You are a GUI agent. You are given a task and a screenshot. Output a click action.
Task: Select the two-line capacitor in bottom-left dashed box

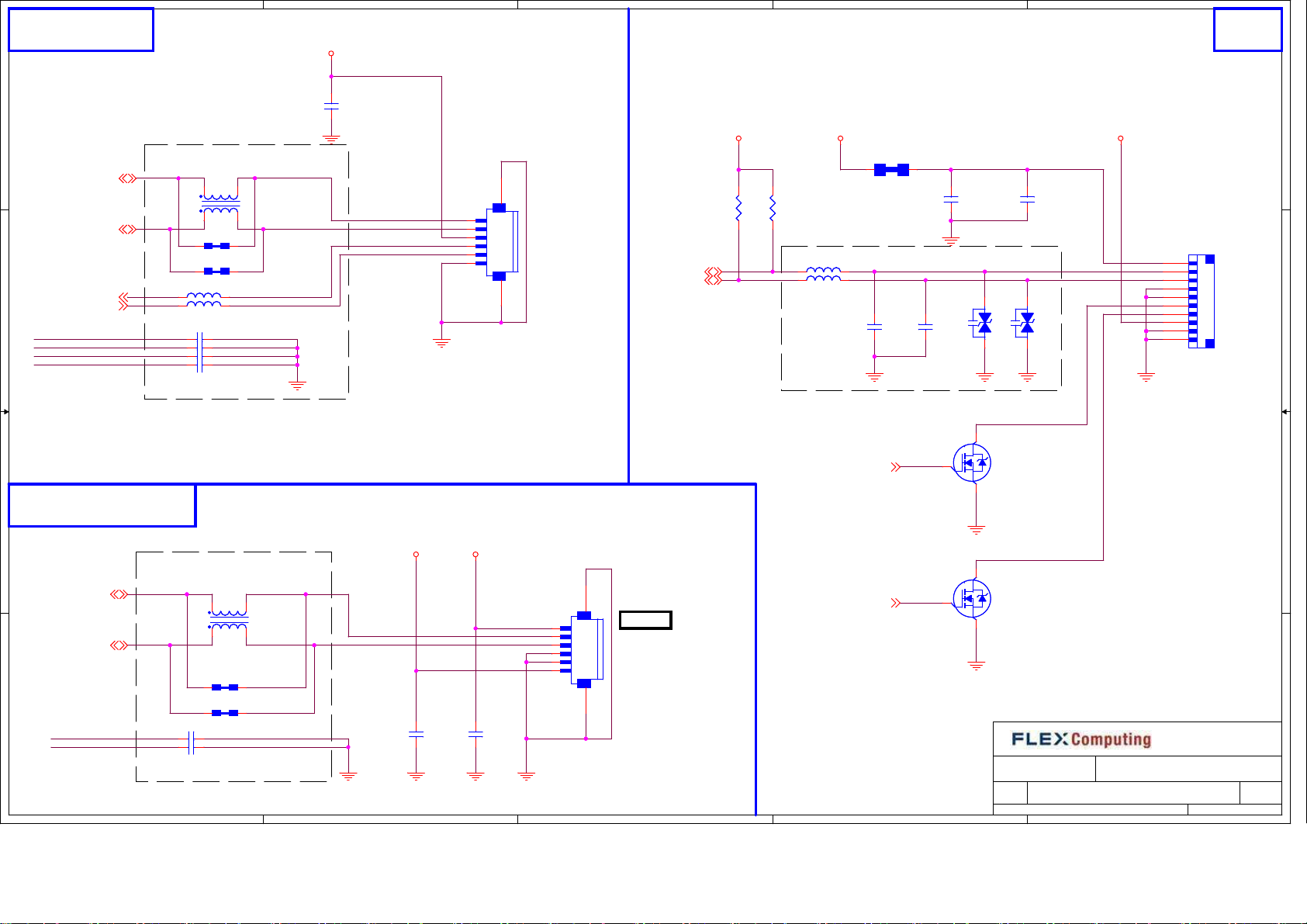point(191,742)
